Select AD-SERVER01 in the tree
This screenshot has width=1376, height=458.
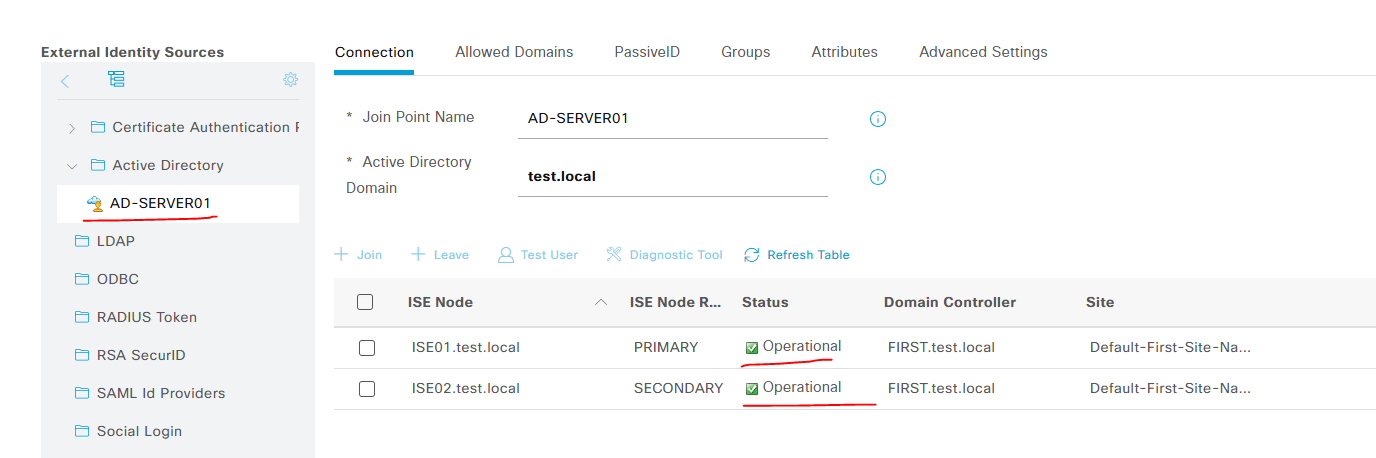coord(178,204)
